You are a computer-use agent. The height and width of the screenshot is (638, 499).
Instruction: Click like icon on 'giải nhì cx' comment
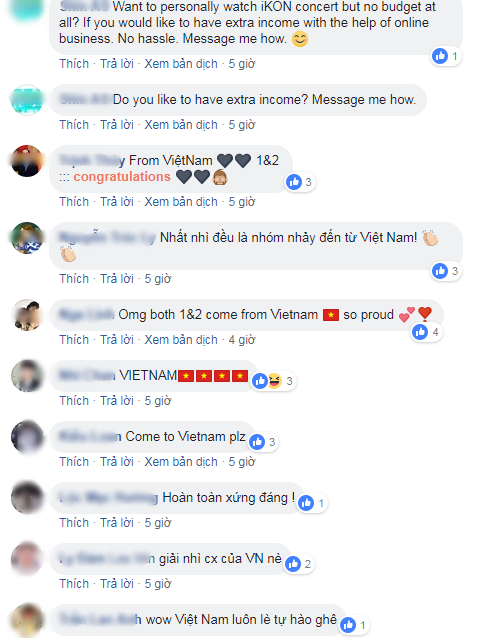[293, 564]
